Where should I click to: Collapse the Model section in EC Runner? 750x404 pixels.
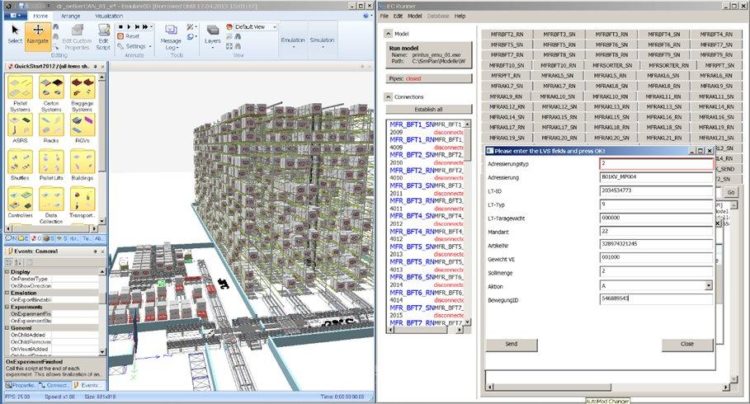pos(388,33)
